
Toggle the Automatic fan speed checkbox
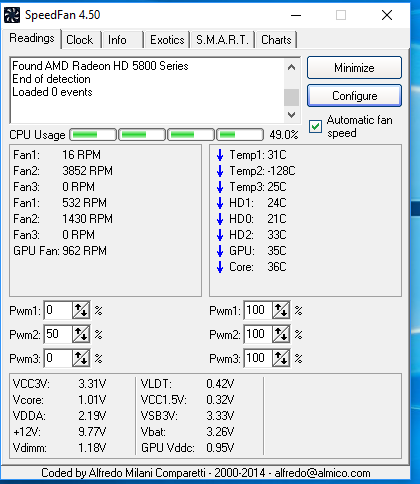(315, 127)
